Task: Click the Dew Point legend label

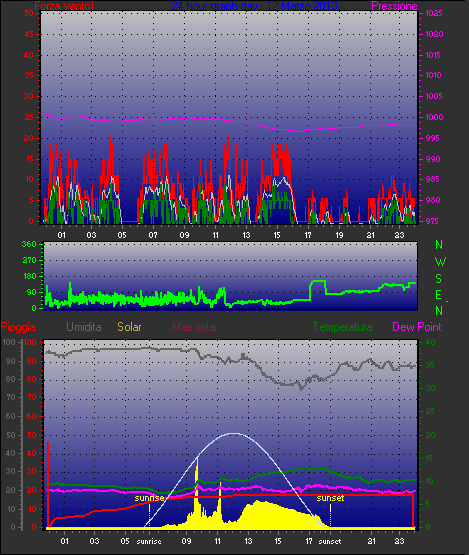Action: click(417, 327)
